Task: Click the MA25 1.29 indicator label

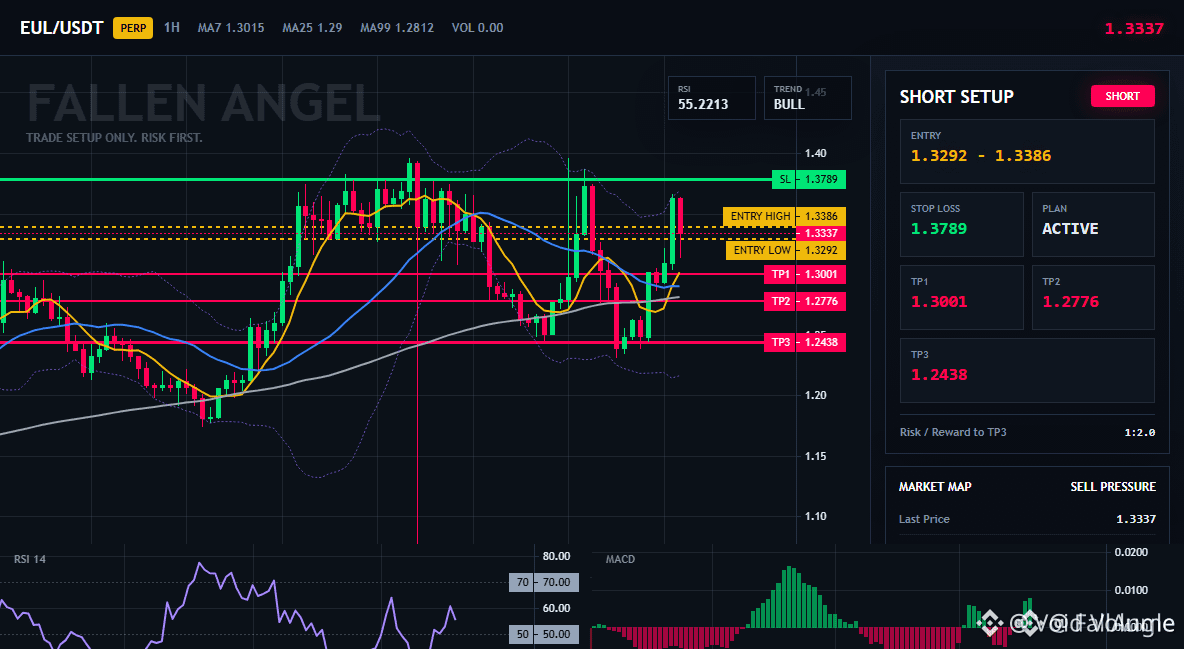Action: pos(312,28)
